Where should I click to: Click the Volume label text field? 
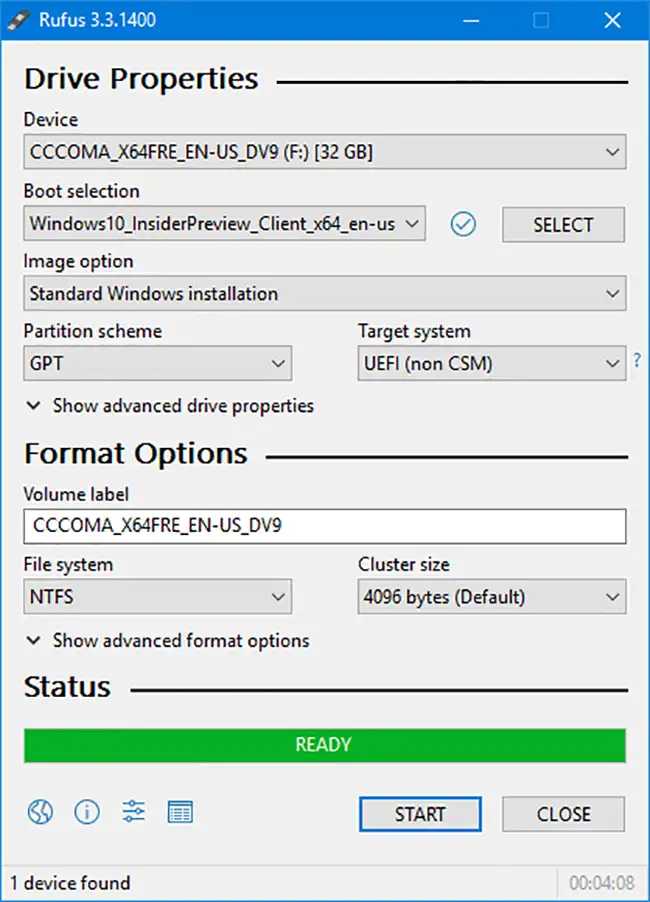click(325, 526)
